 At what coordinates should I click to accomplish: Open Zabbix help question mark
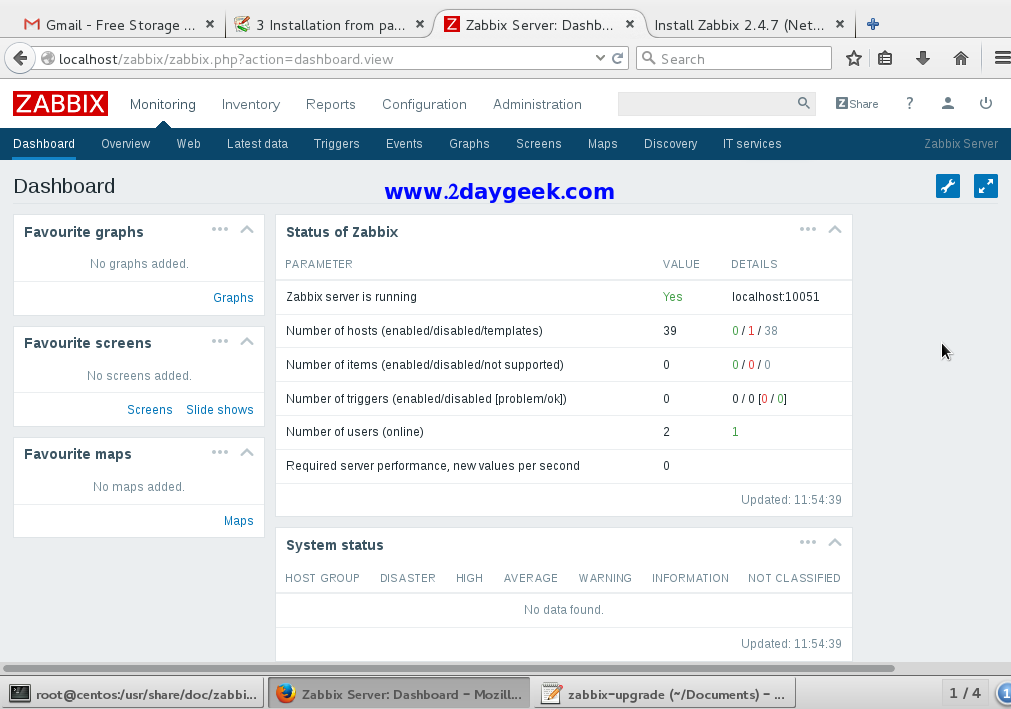[x=910, y=103]
